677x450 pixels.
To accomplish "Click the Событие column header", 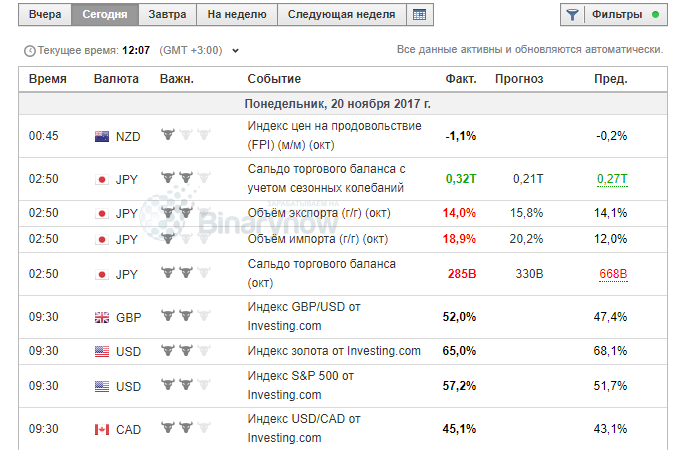I will 274,79.
